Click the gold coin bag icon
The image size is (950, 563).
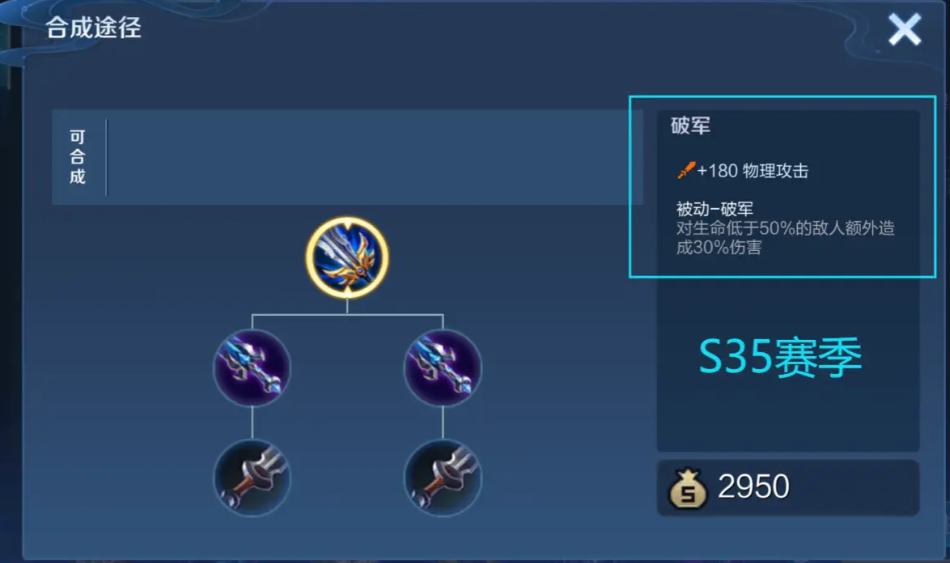click(x=688, y=488)
